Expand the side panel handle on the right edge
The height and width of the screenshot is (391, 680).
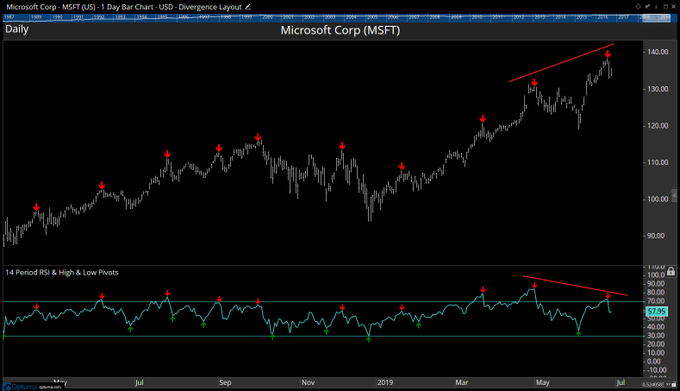(x=674, y=195)
